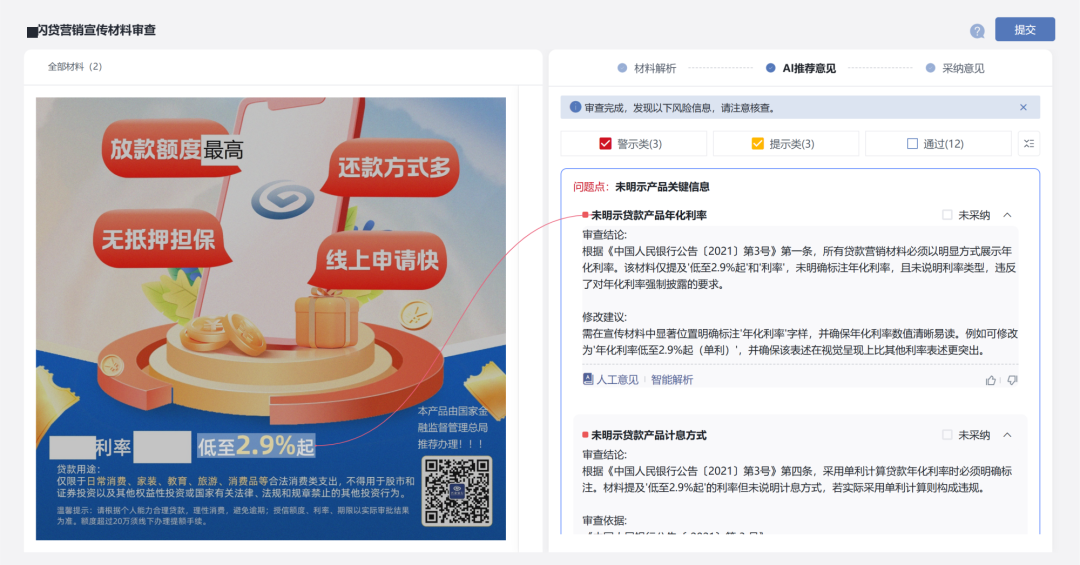Give thumbs up to the first finding
Viewport: 1080px width, 565px height.
[990, 380]
